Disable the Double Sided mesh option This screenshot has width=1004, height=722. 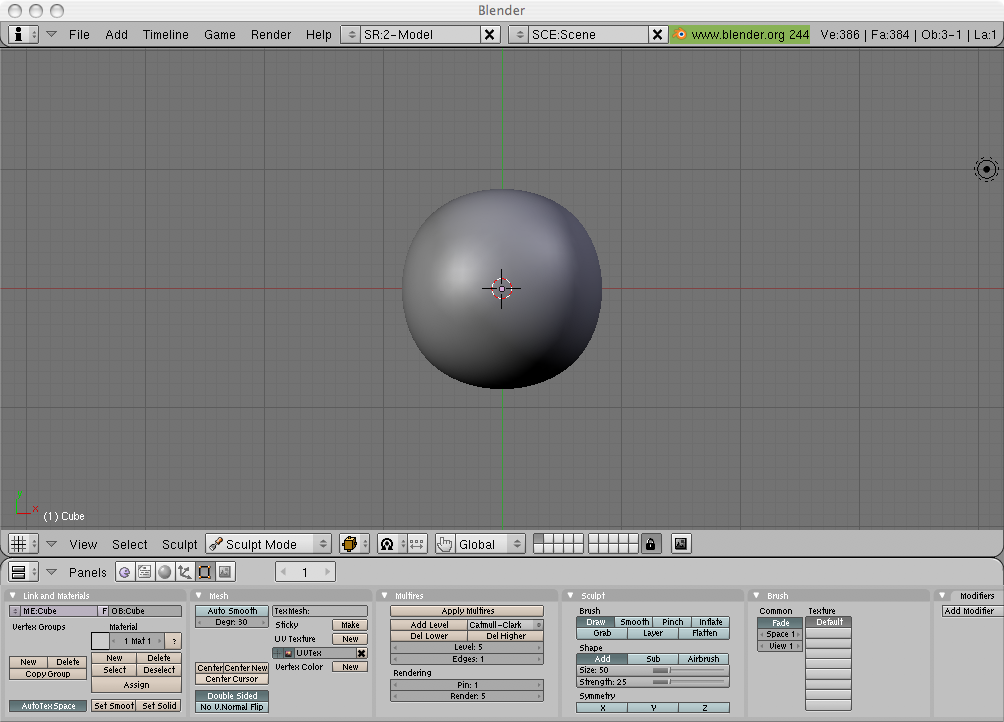coord(232,695)
